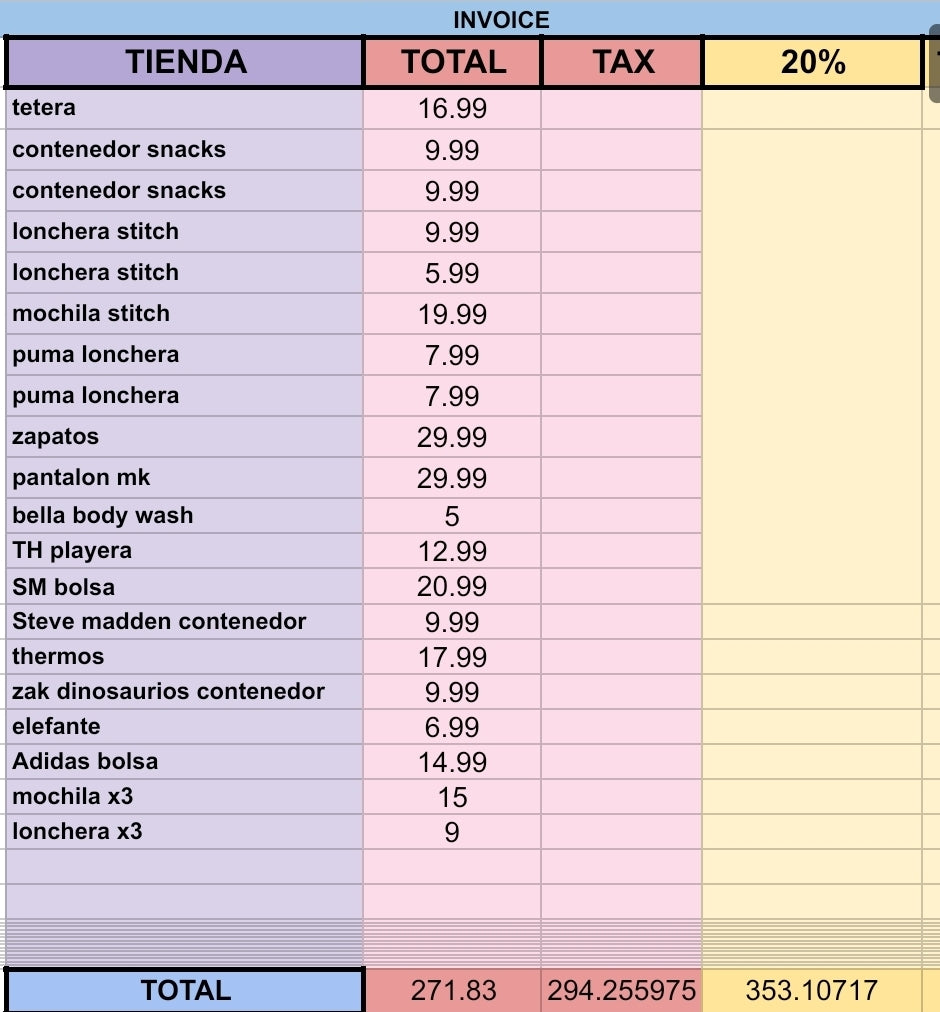Viewport: 940px width, 1012px height.
Task: Select the bella body wash cell
Action: (185, 515)
